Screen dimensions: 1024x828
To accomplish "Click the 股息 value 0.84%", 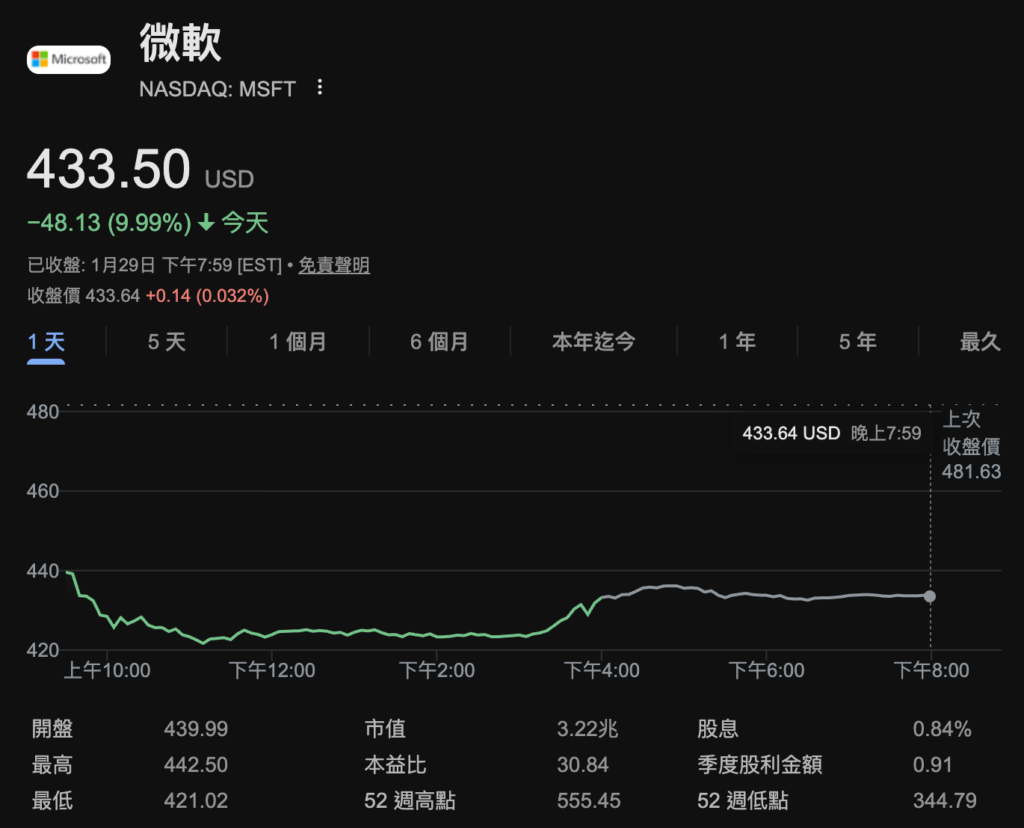I will point(942,729).
